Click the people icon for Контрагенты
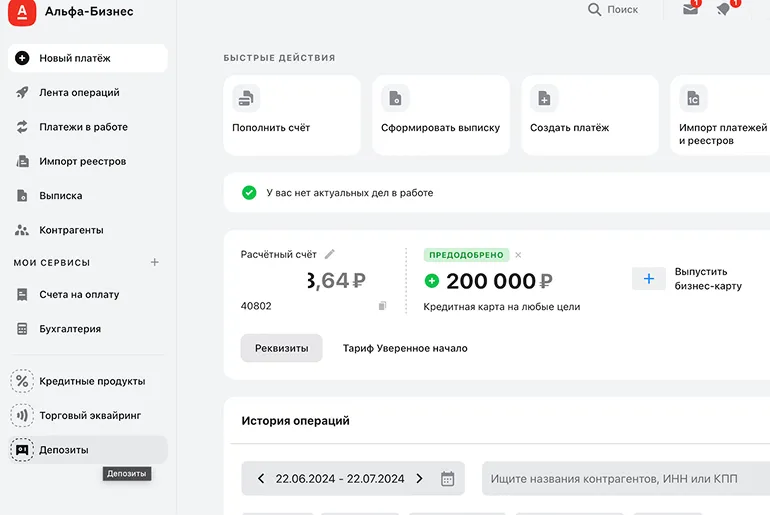This screenshot has width=770, height=515. (x=22, y=230)
